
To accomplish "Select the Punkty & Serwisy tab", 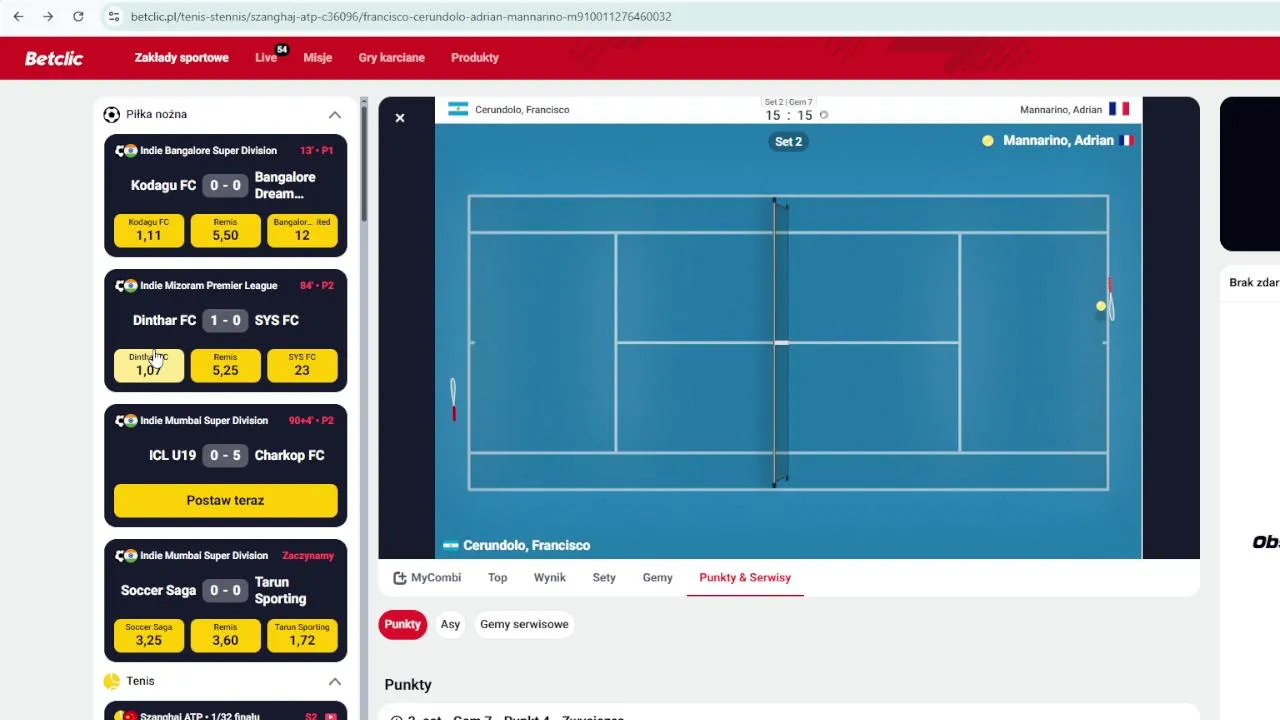I will [x=745, y=578].
